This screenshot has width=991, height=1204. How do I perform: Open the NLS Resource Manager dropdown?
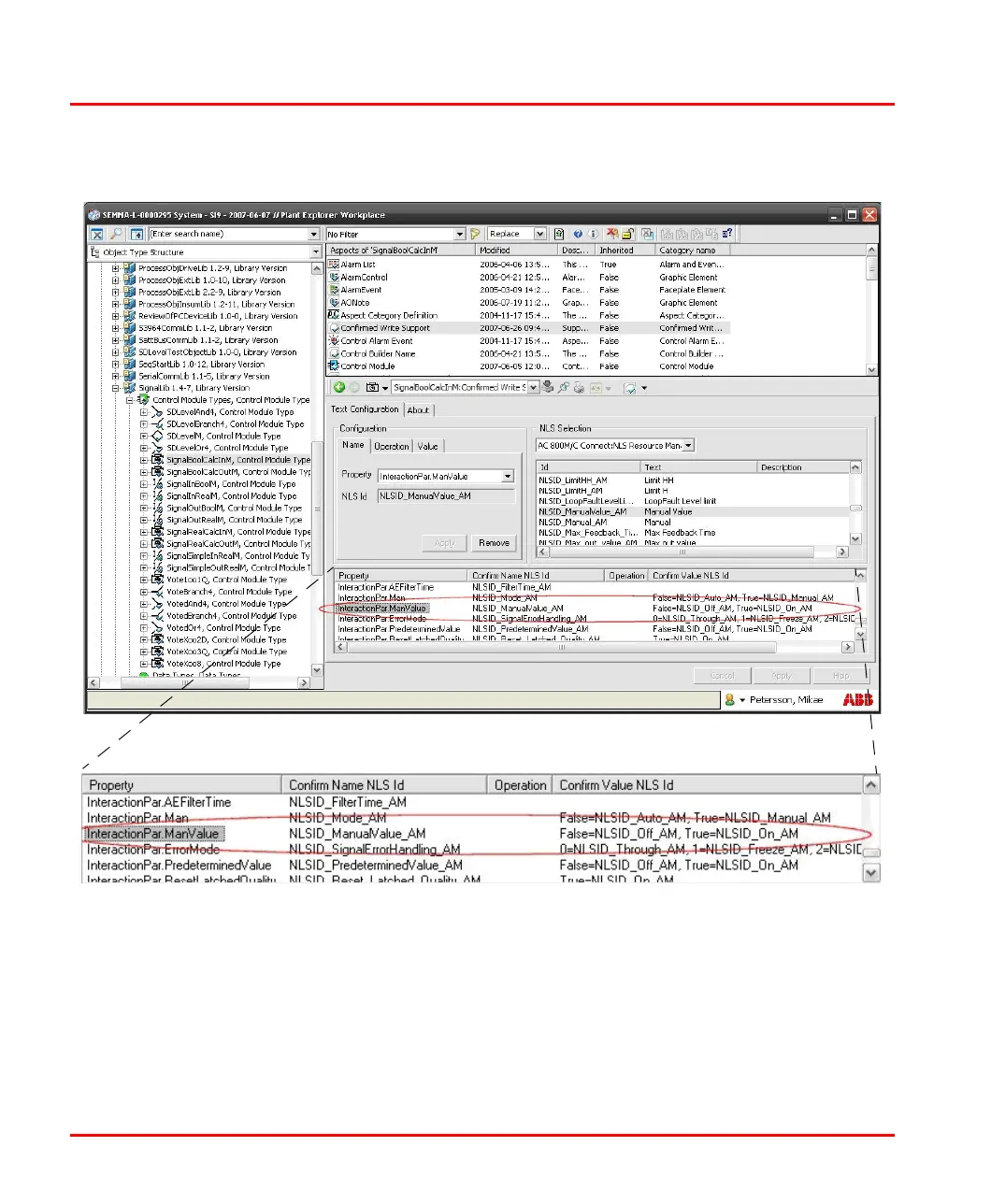click(x=689, y=446)
